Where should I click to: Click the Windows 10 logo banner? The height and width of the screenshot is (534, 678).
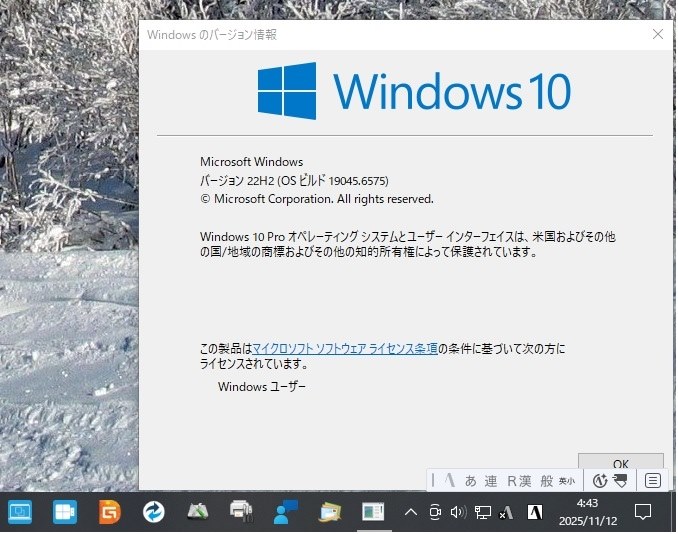[414, 91]
